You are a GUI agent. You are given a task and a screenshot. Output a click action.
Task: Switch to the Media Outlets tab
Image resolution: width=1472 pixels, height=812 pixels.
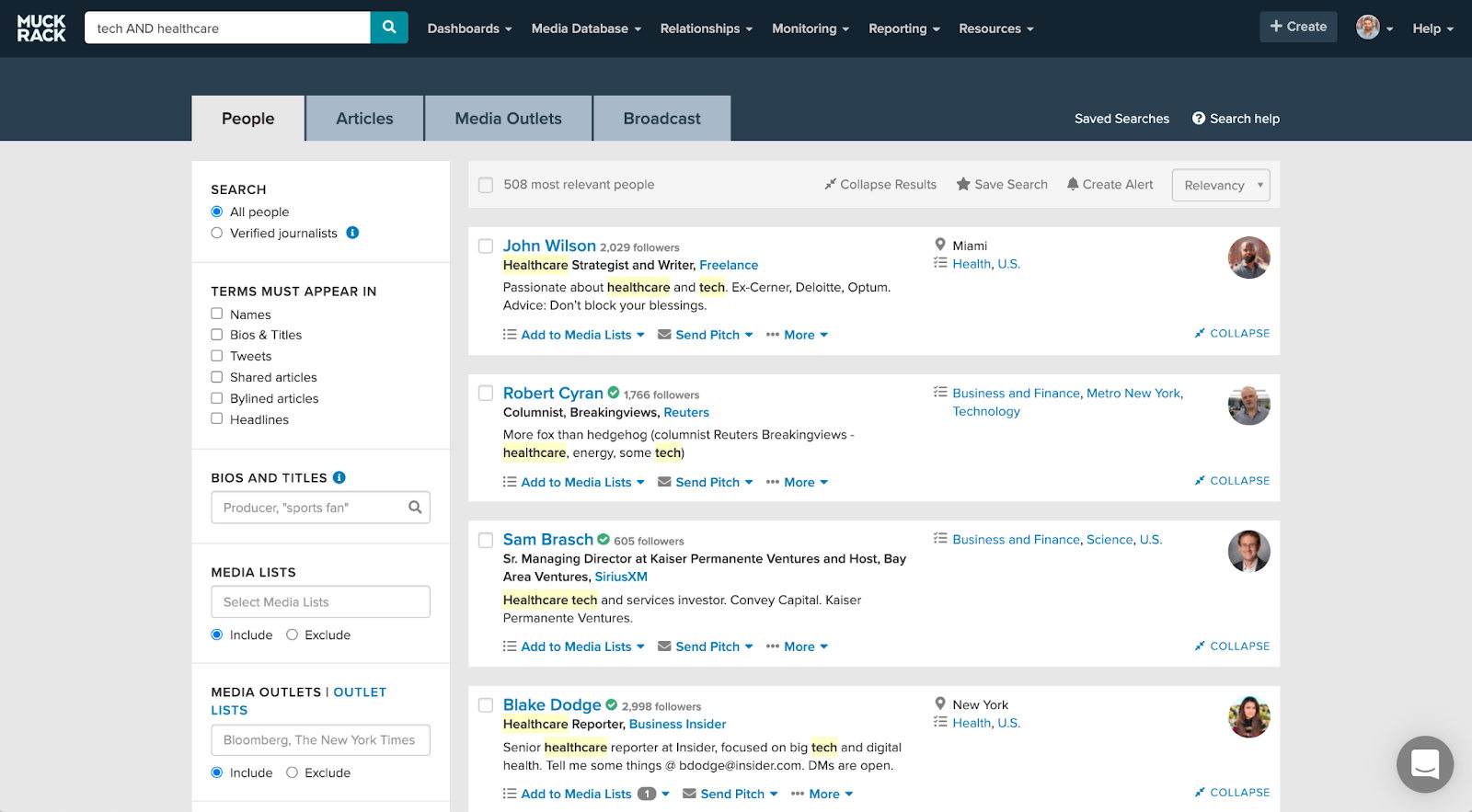tap(508, 119)
